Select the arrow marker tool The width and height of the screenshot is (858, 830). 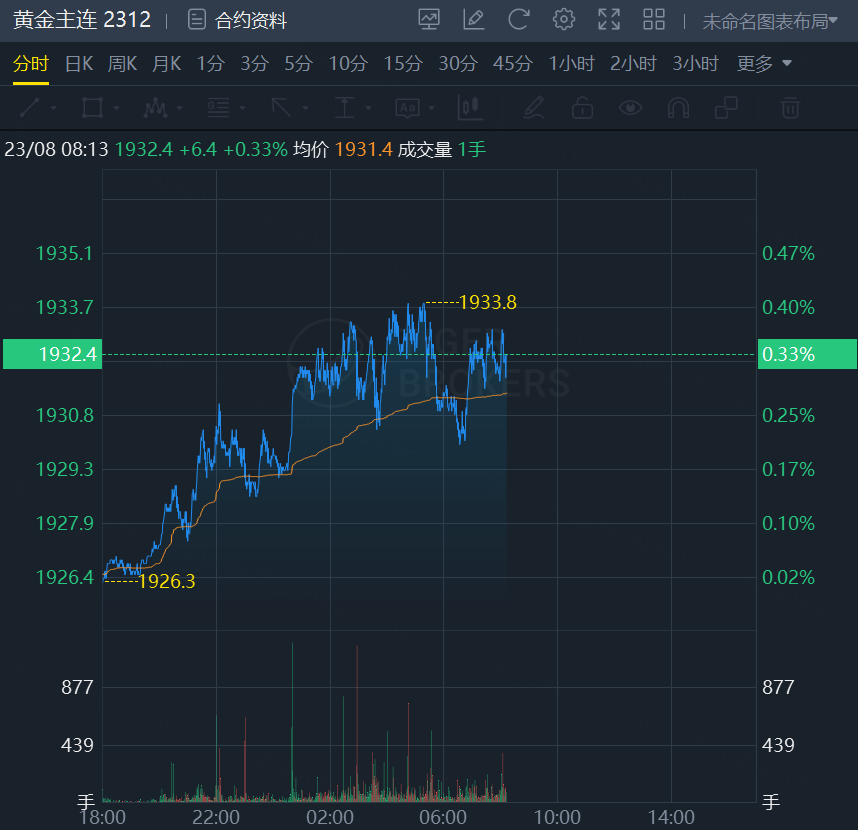281,108
